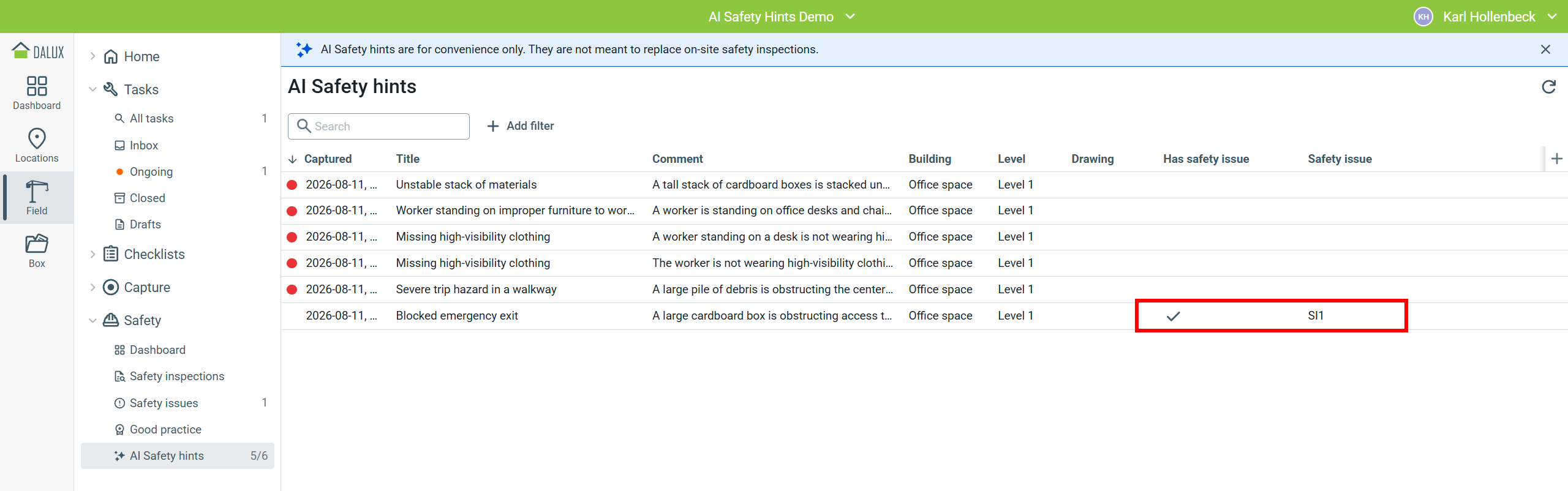1568x491 pixels.
Task: Sort by the Captured column header
Action: click(328, 159)
